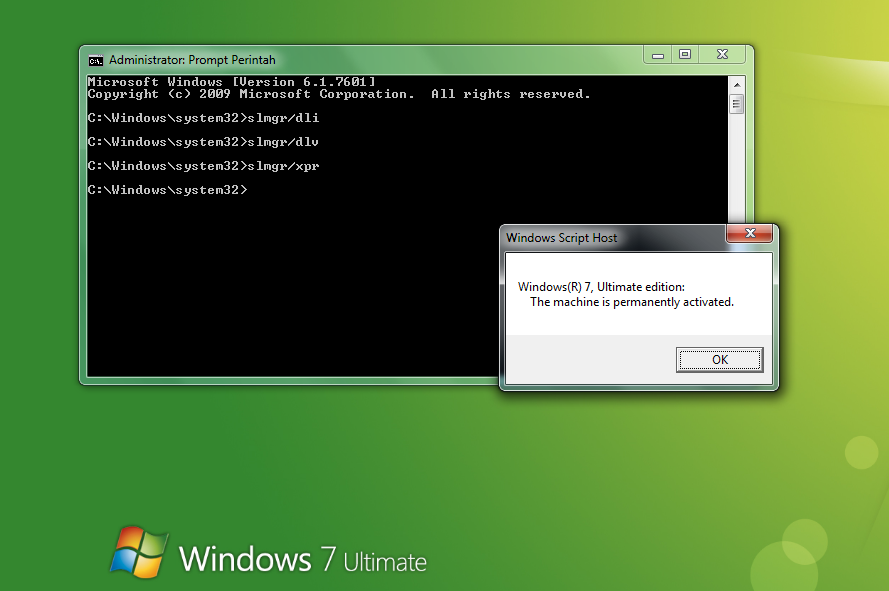Click the "Administrator: Prompt Perintah" title text

[x=192, y=60]
